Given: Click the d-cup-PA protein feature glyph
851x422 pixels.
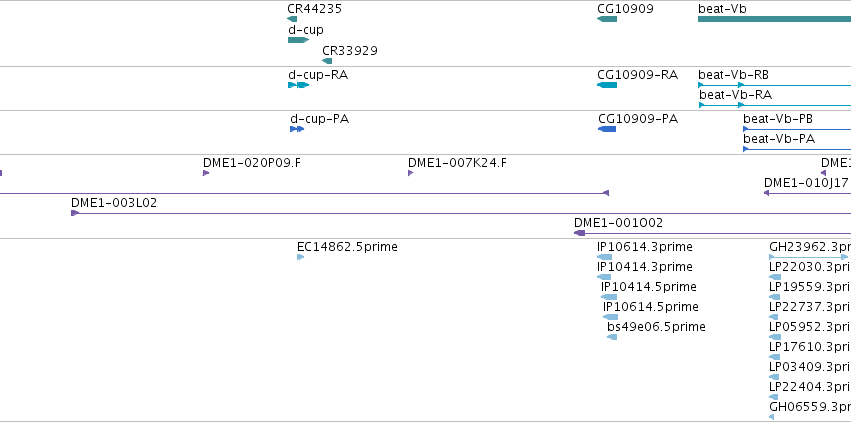Looking at the screenshot, I should point(297,129).
